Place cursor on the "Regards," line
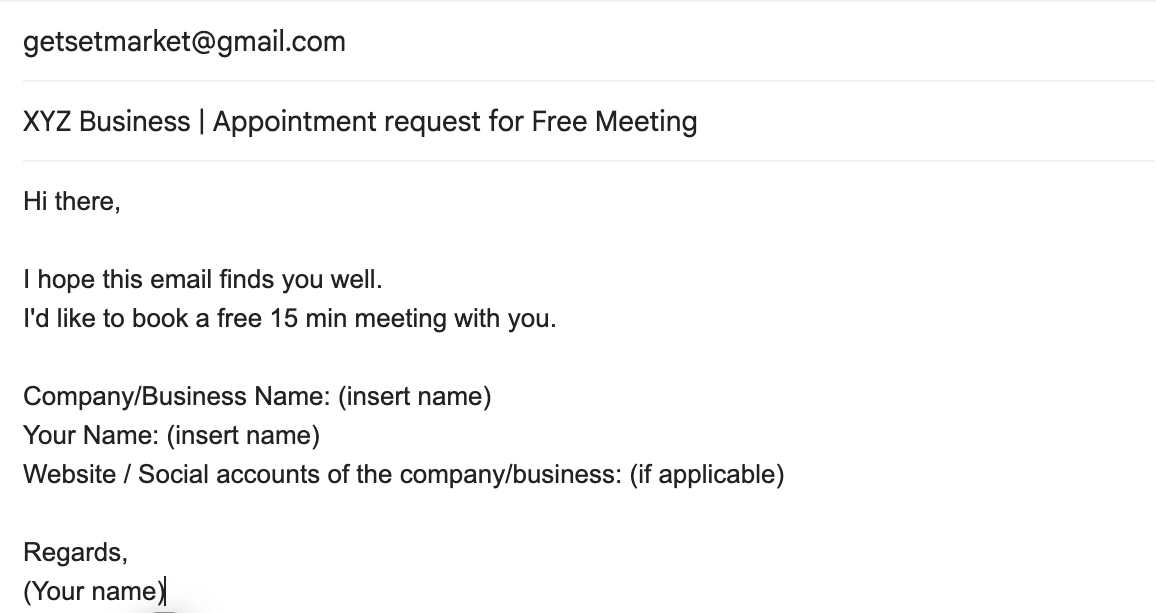Screen dimensions: 1156x613 click(75, 551)
